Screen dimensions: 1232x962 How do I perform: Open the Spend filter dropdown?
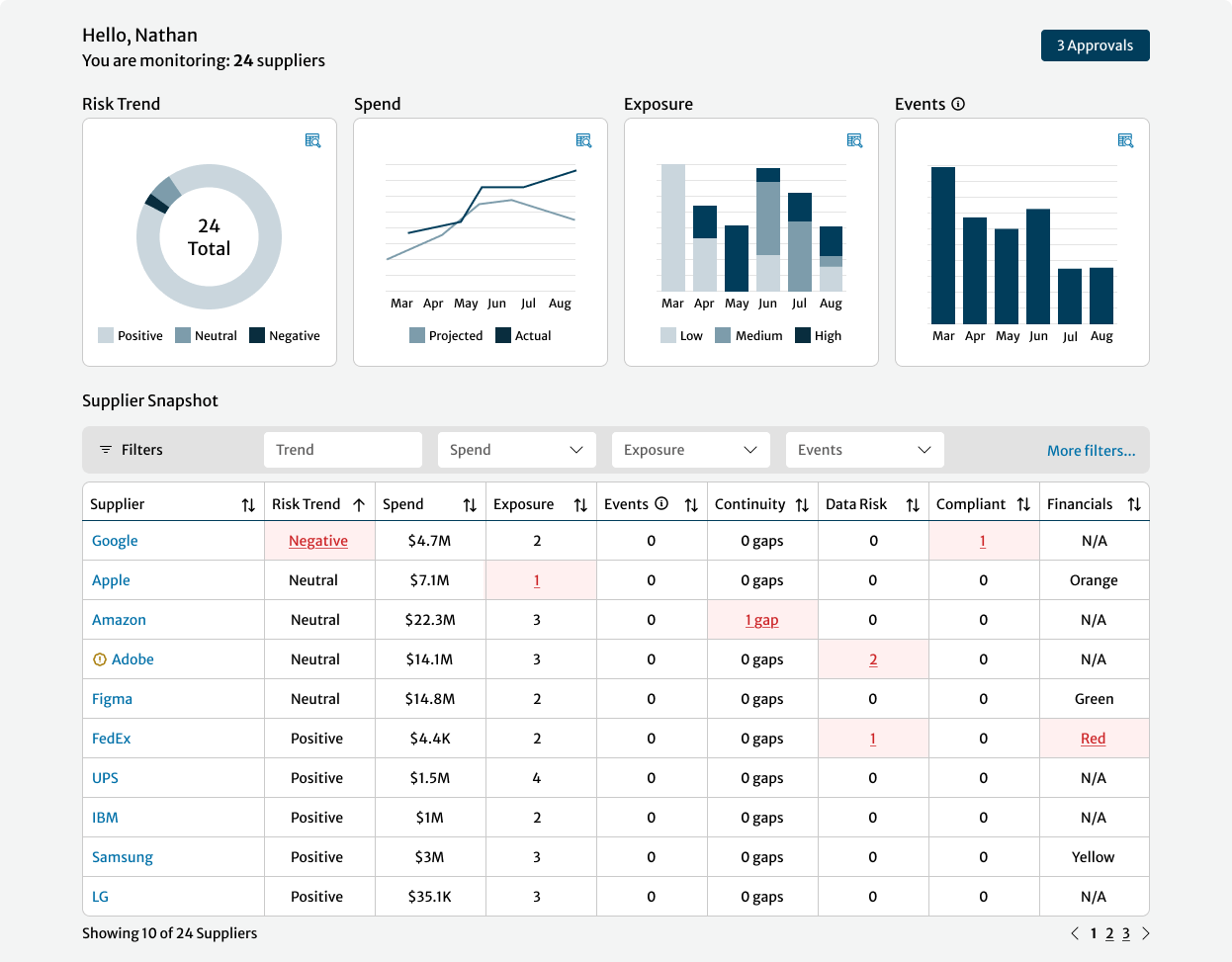516,449
